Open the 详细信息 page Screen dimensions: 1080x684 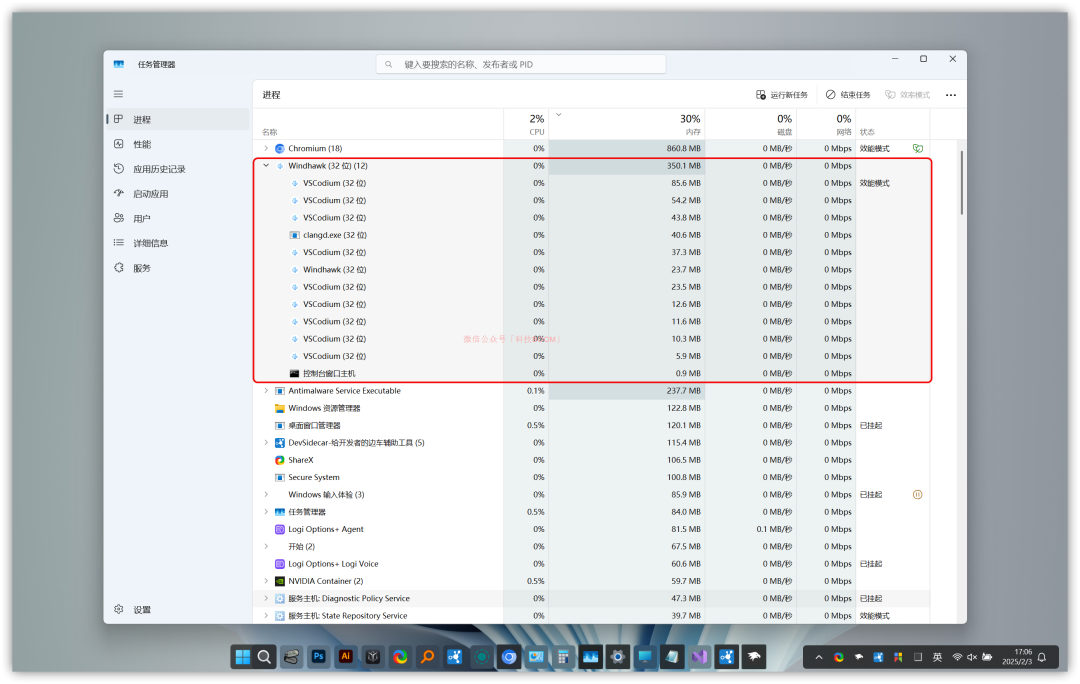178,243
